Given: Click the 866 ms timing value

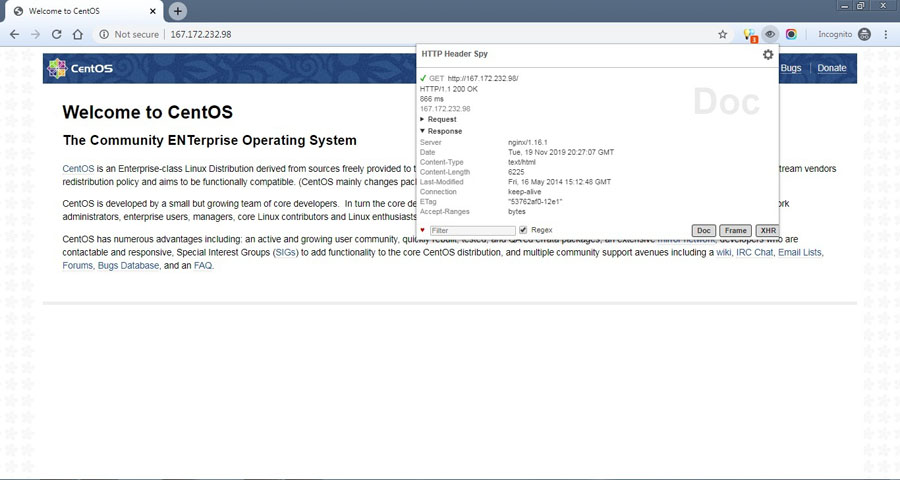Looking at the screenshot, I should tap(432, 99).
